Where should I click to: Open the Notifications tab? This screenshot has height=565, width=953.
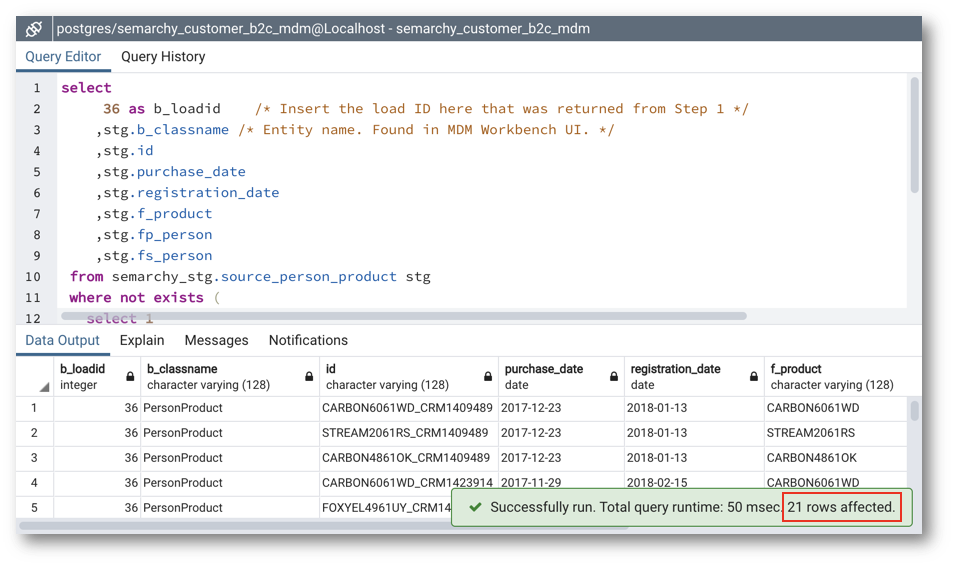pos(308,340)
